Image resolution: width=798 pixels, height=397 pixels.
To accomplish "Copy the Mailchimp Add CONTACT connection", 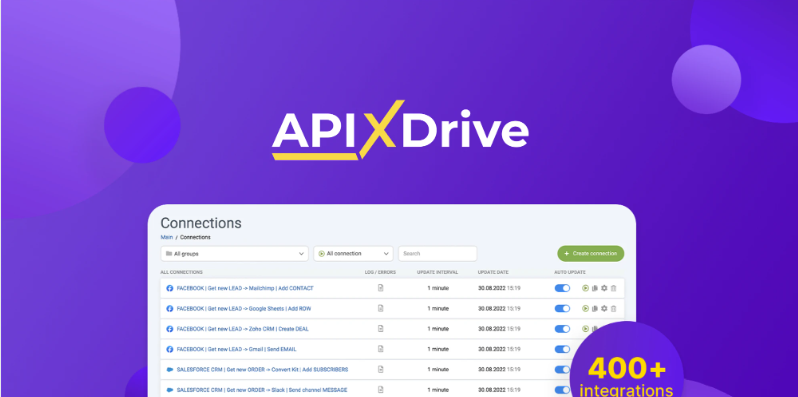I will [x=594, y=288].
